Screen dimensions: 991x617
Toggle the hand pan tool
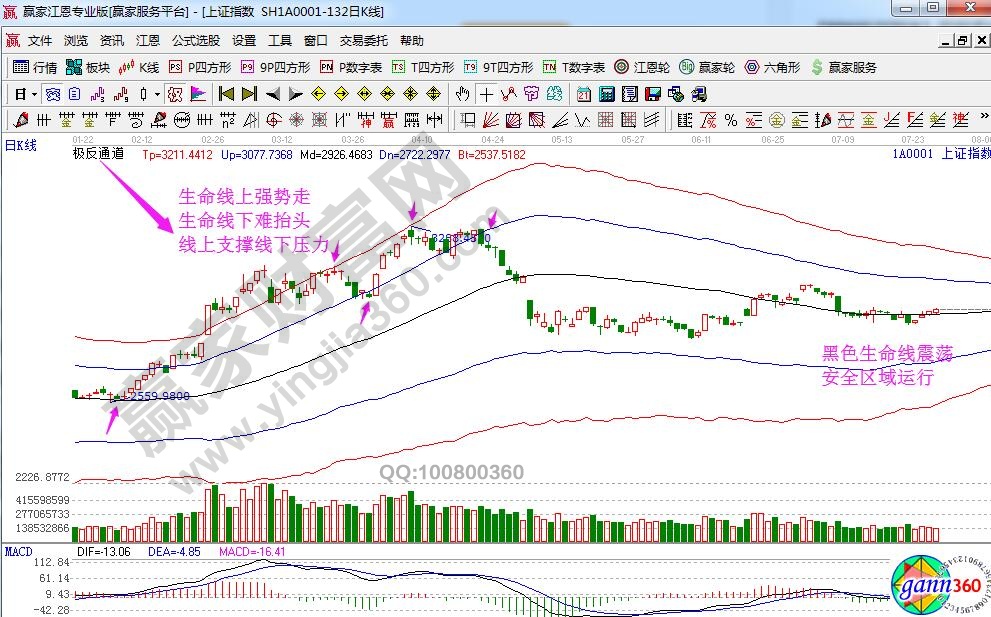463,94
